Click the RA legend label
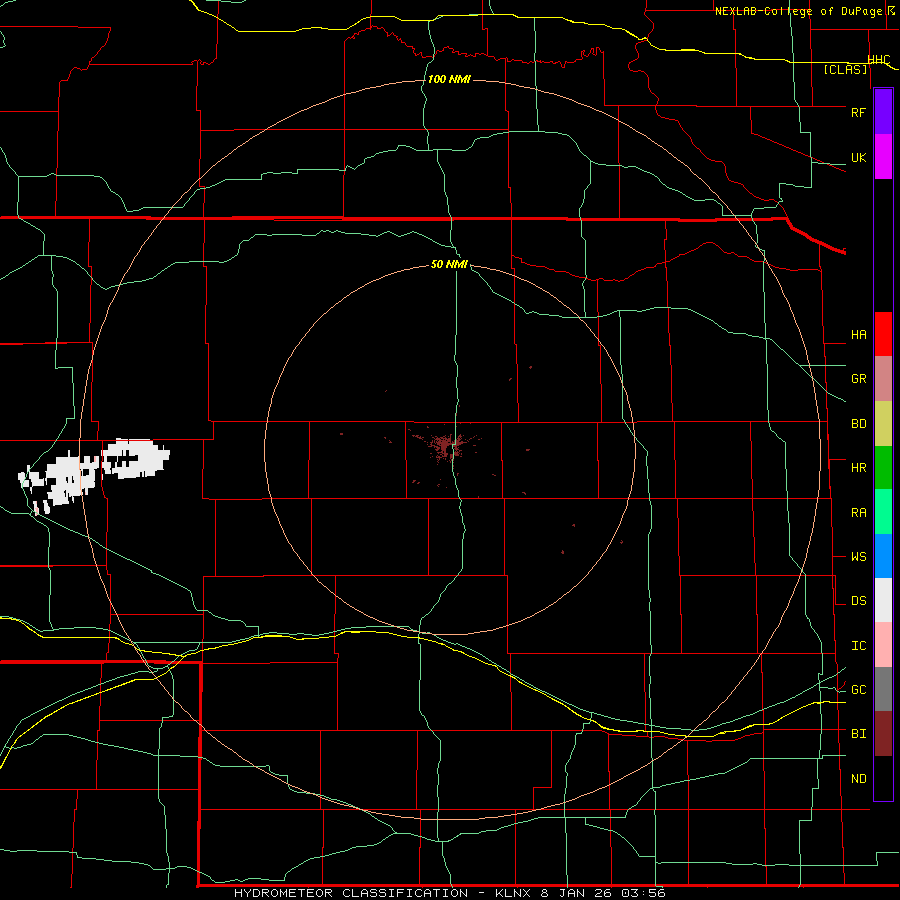900x900 pixels. [x=858, y=513]
